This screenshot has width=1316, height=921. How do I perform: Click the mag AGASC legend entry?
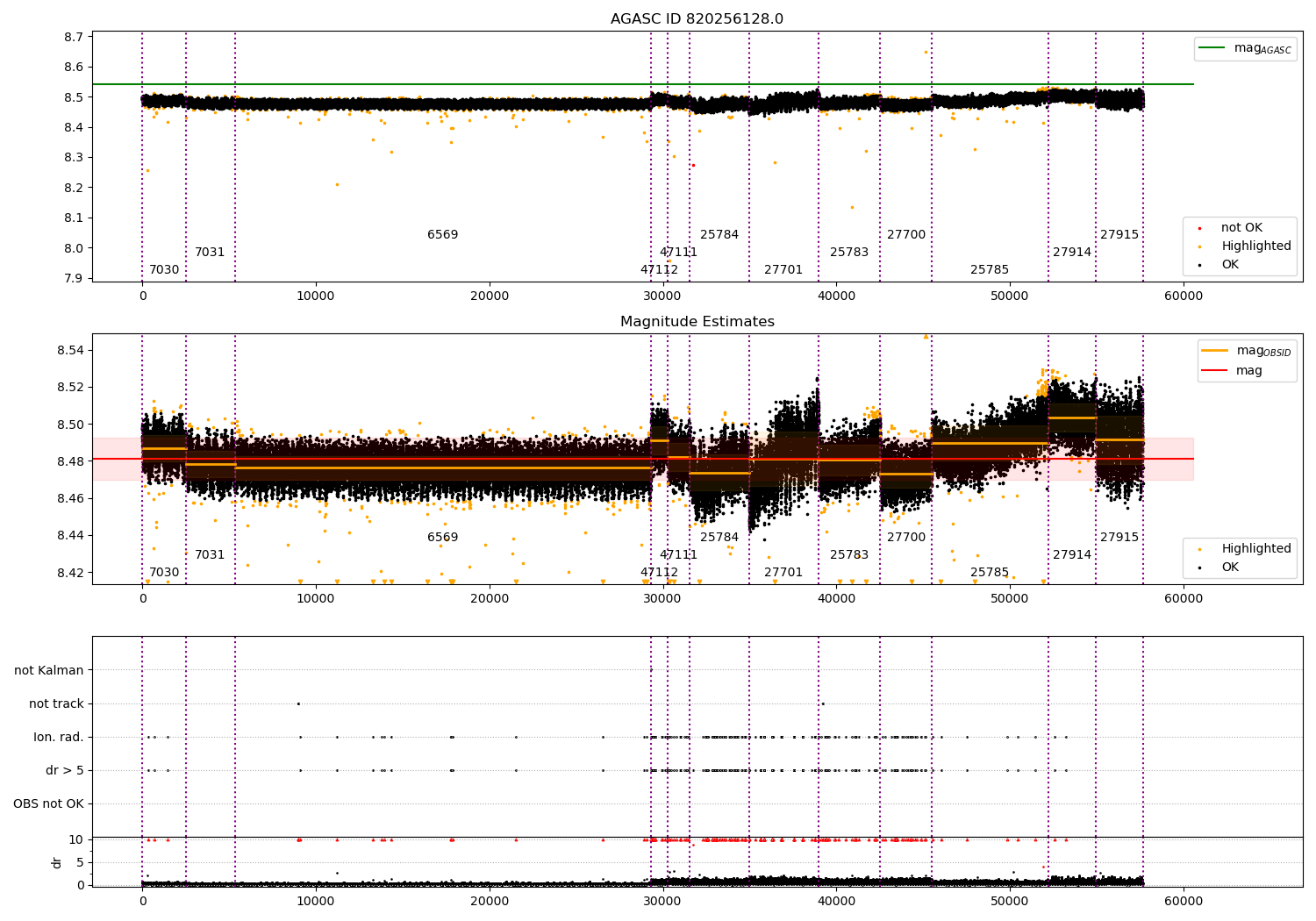point(1245,49)
